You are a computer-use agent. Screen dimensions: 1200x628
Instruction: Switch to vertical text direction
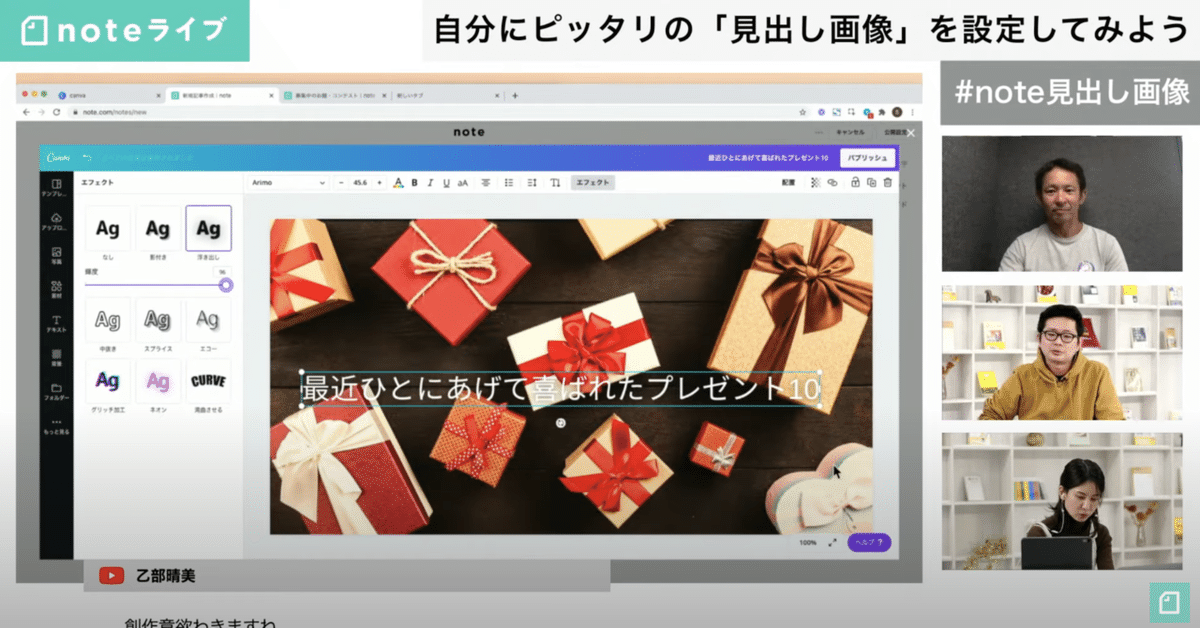coord(555,183)
